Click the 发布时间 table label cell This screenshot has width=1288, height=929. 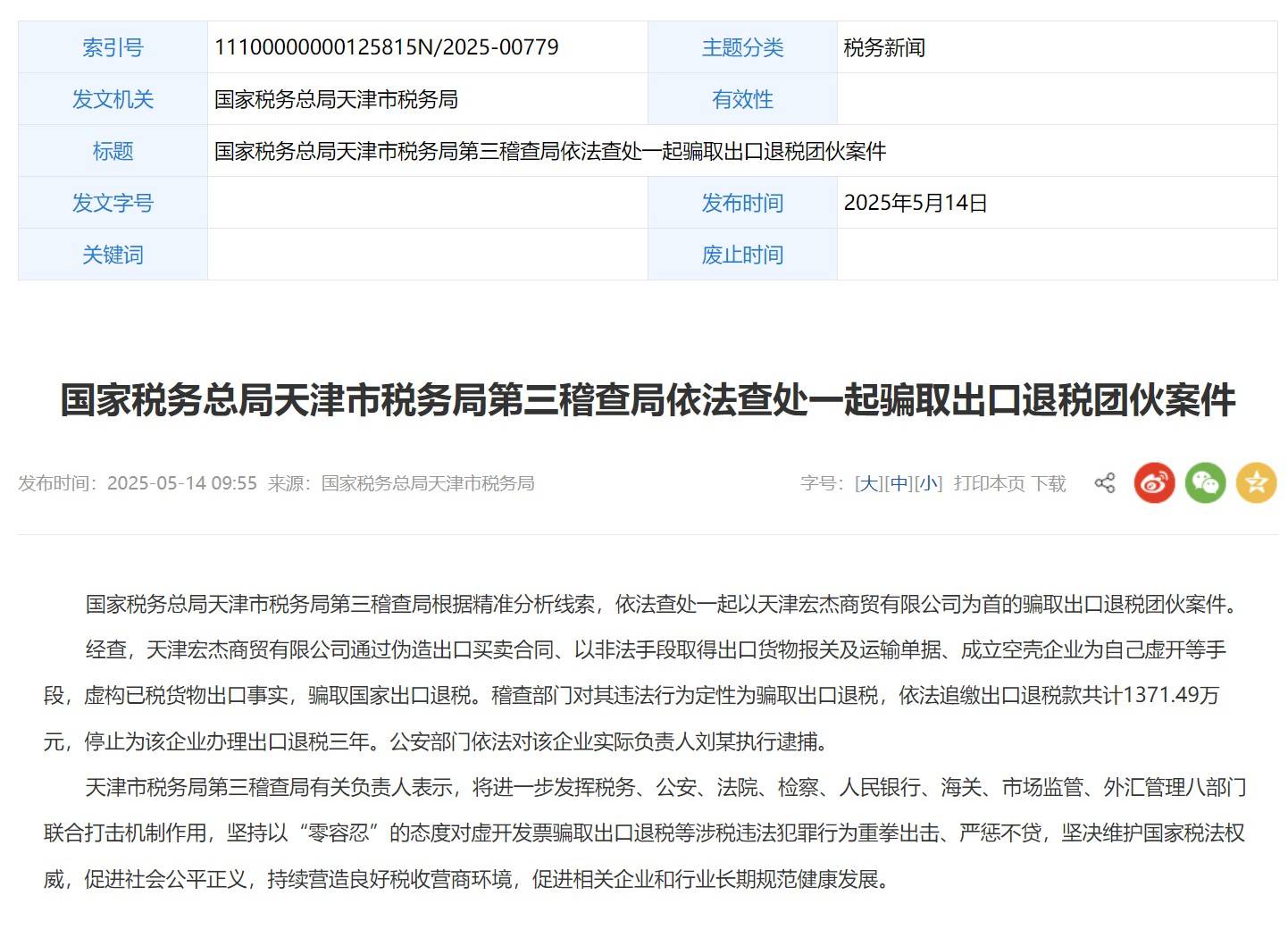pyautogui.click(x=742, y=203)
